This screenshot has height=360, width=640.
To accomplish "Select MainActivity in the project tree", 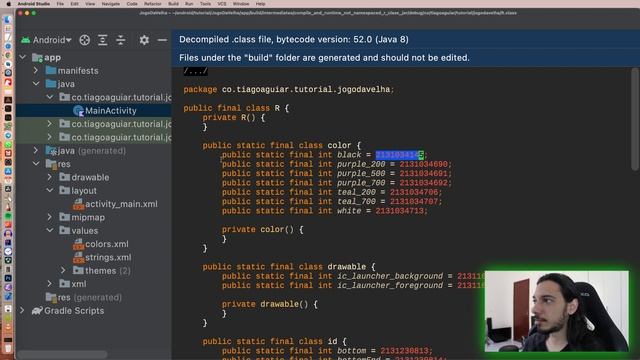I will point(111,111).
